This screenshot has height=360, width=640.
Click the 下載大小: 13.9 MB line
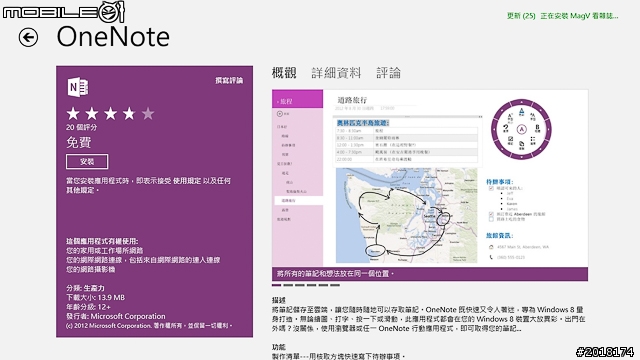pyautogui.click(x=96, y=298)
